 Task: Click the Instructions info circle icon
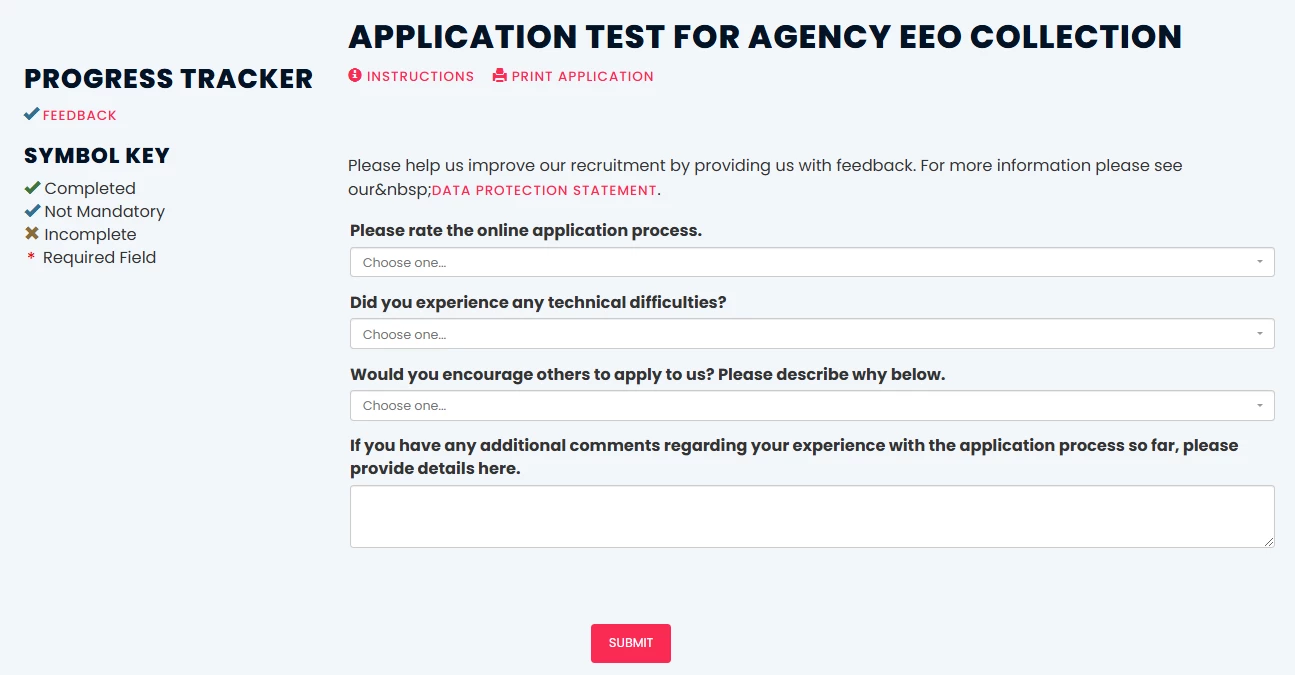[355, 76]
